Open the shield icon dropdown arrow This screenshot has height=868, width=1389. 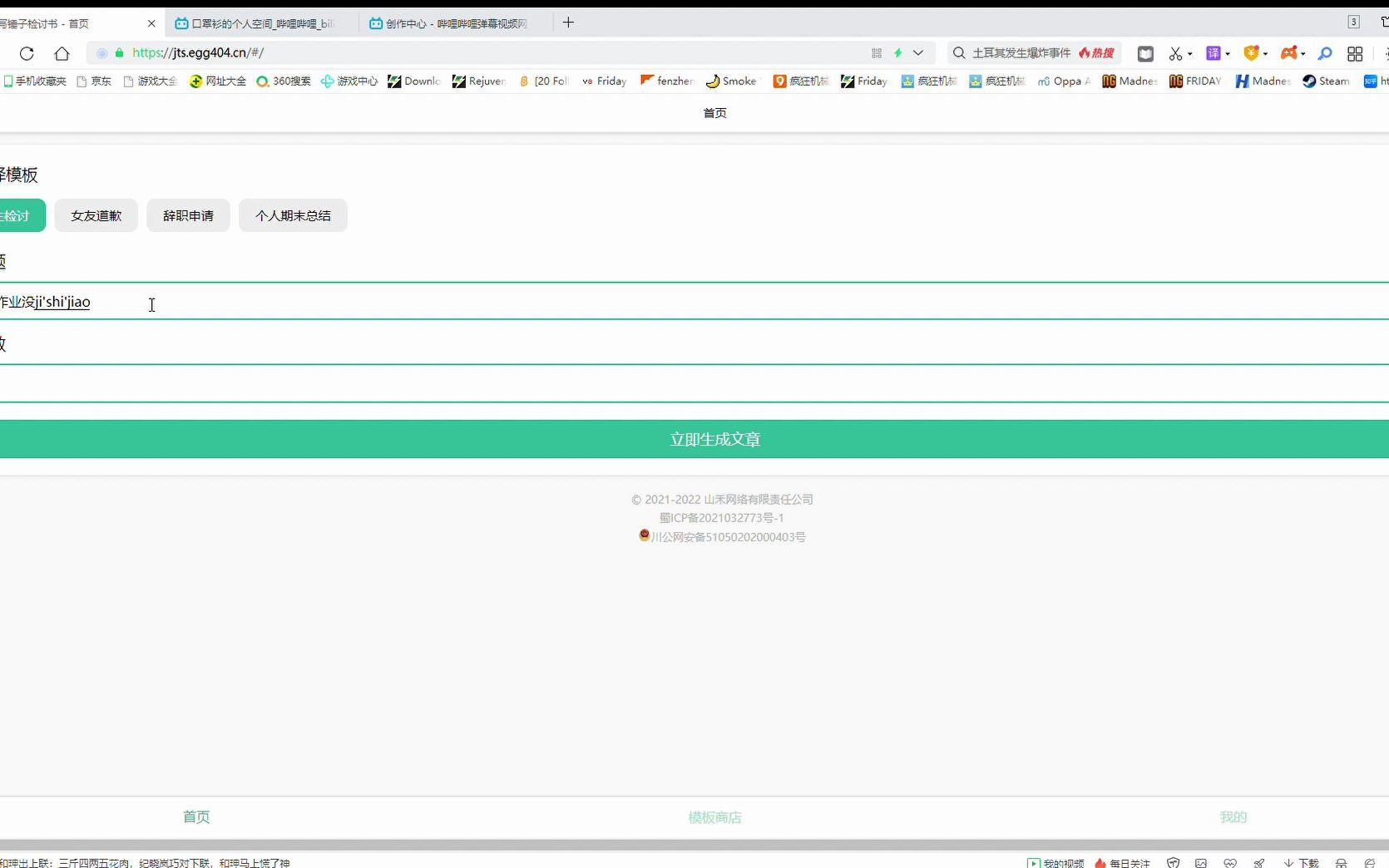coord(1265,54)
